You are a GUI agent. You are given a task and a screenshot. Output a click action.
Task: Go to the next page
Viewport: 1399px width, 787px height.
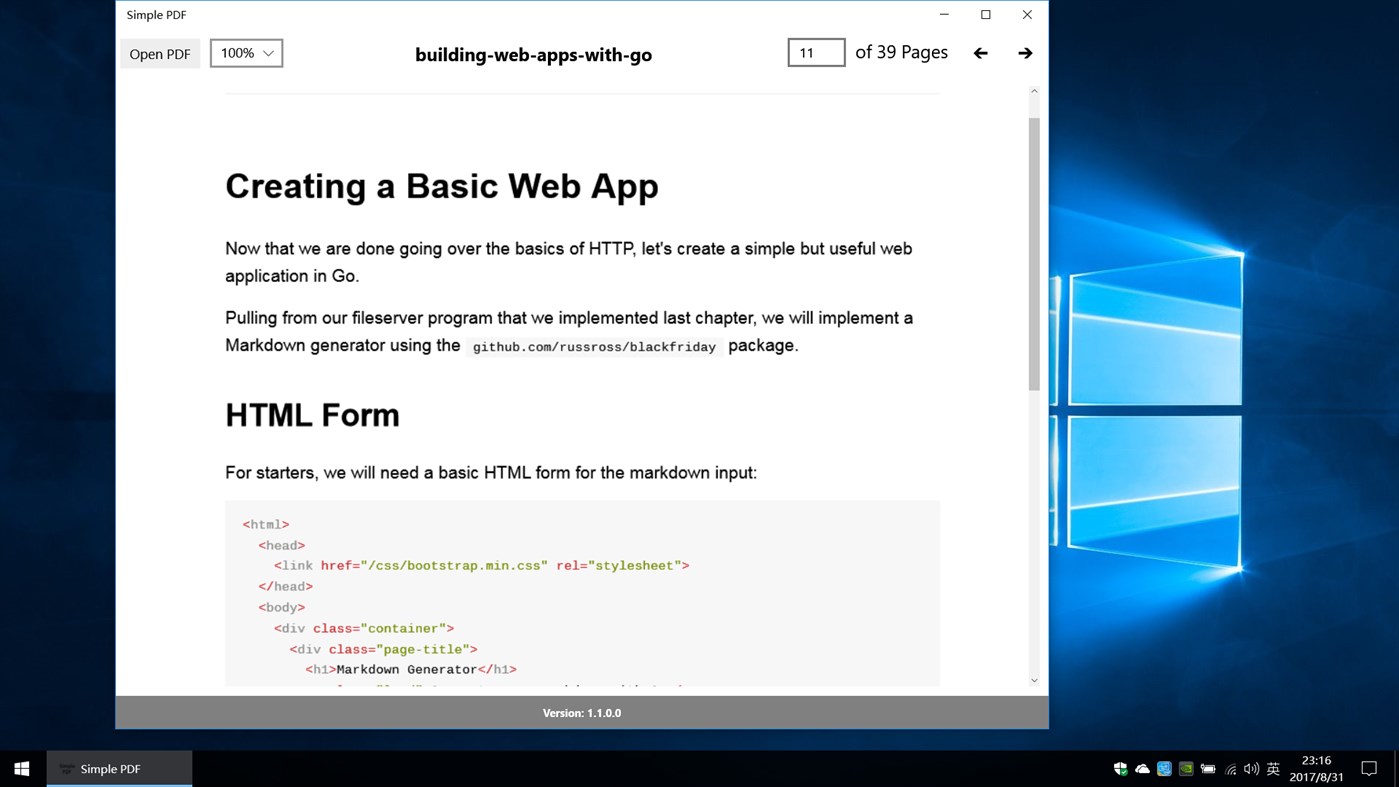click(1024, 53)
